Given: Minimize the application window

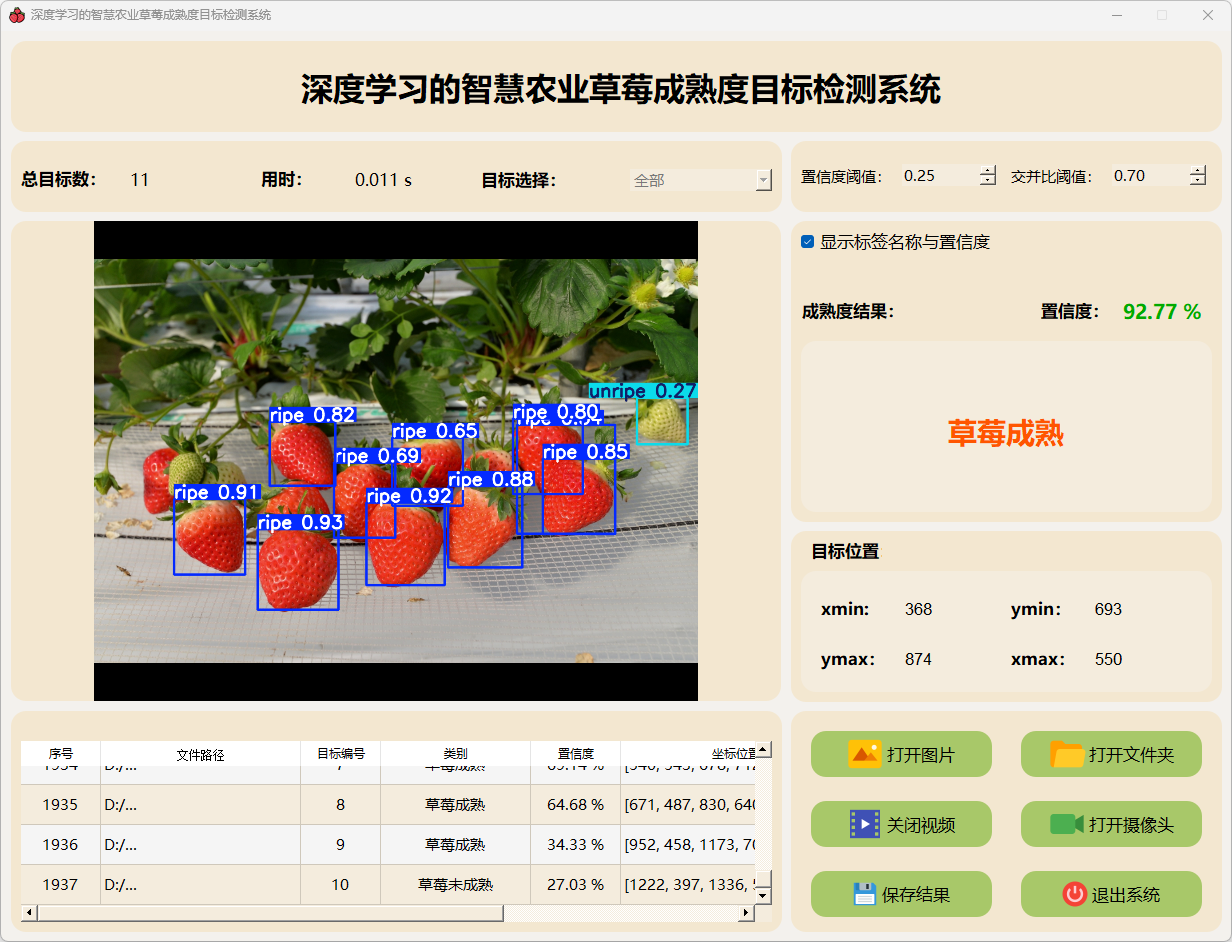Looking at the screenshot, I should [x=1116, y=15].
